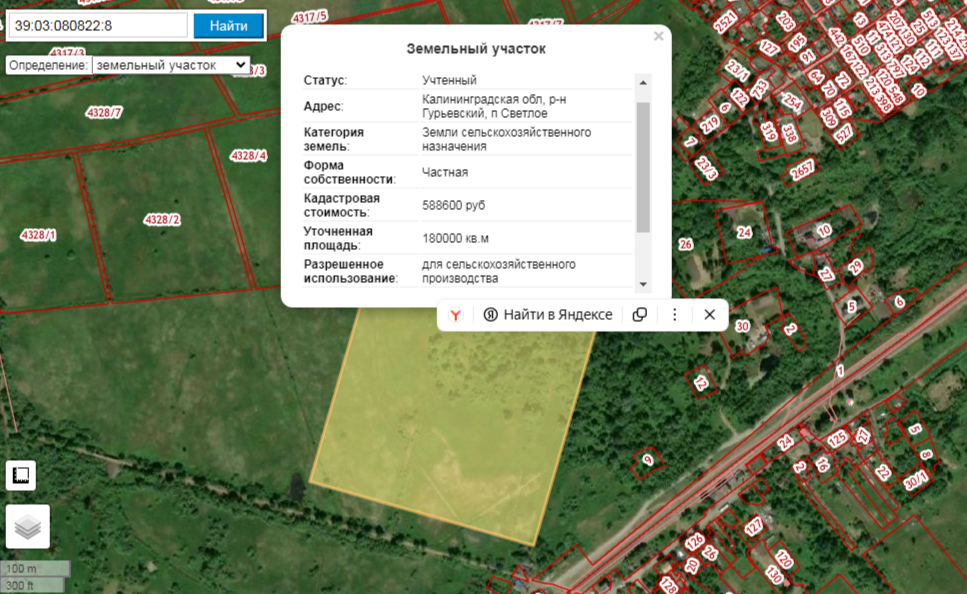Select parcel labeled 4328/2 on the map
The image size is (967, 594).
pos(162,219)
